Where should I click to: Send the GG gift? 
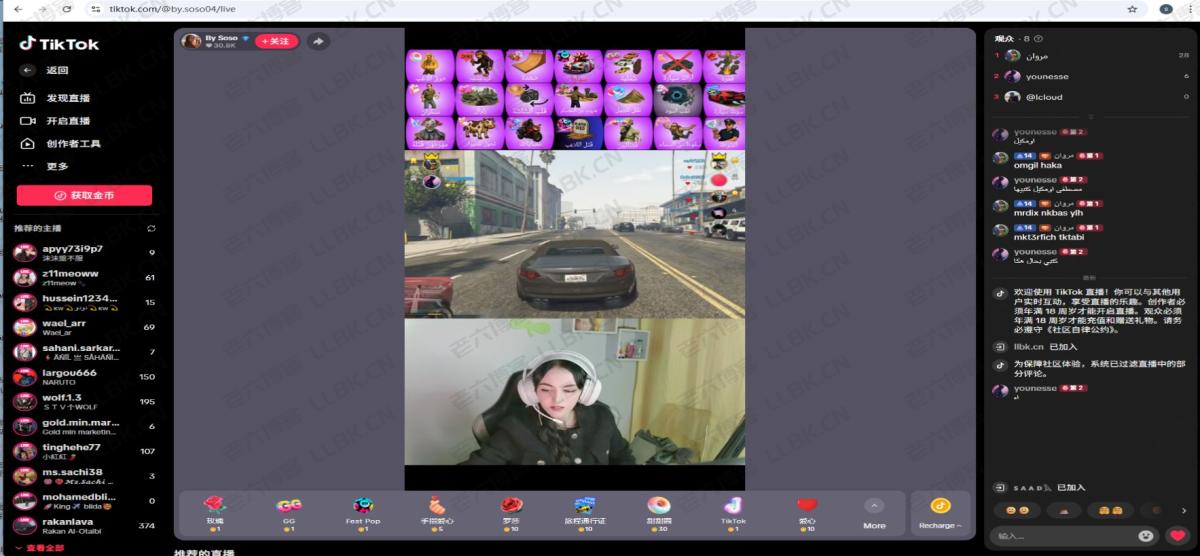tap(289, 512)
